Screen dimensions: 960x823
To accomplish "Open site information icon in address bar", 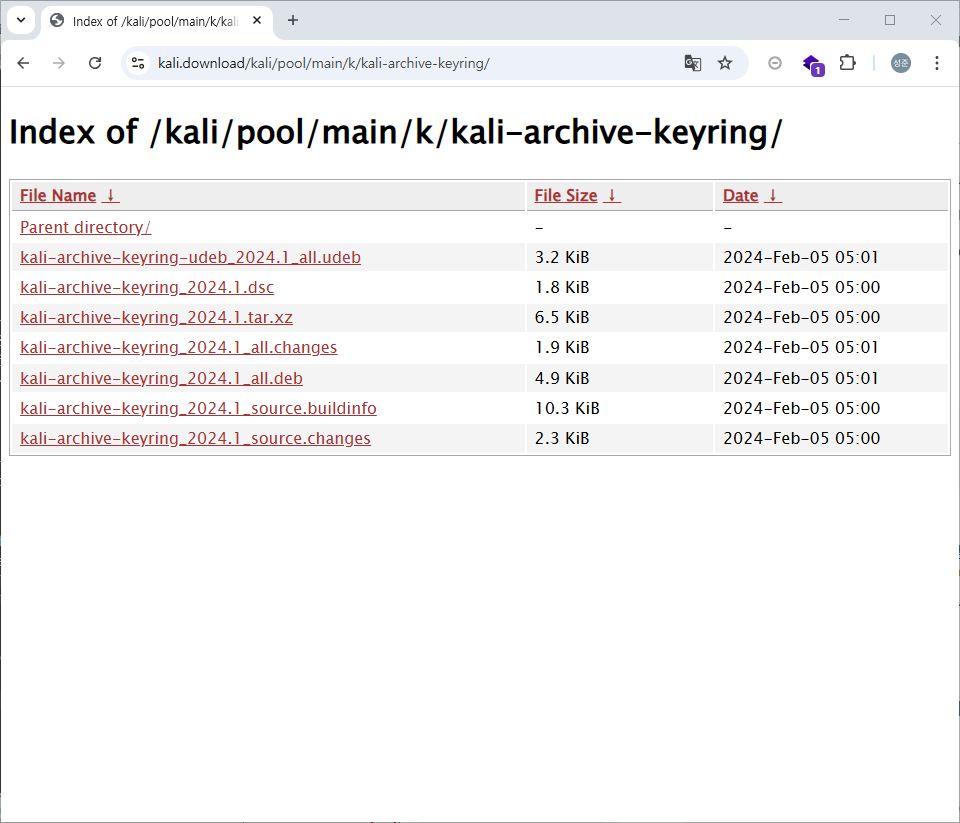I will (x=138, y=63).
